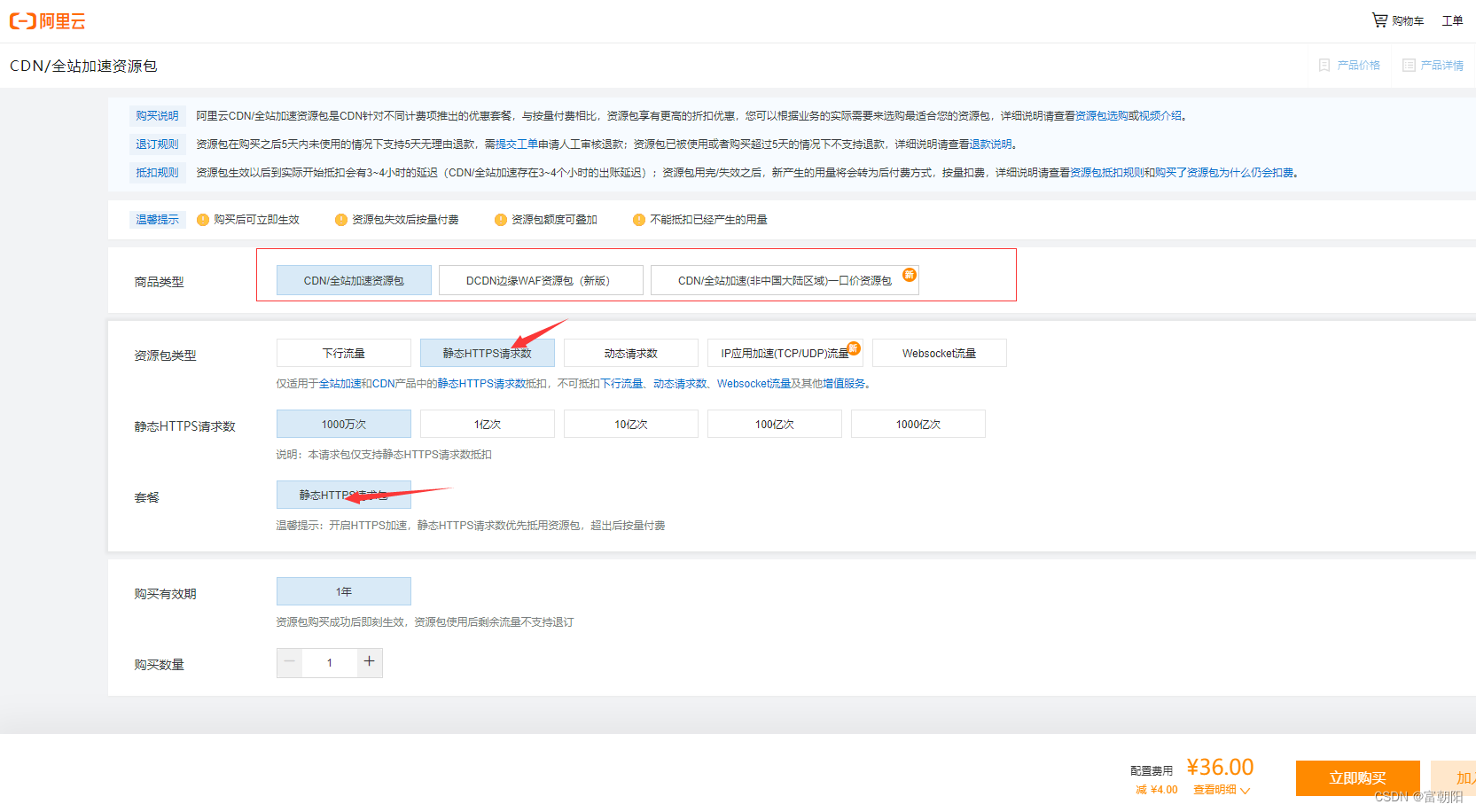The width and height of the screenshot is (1476, 812).
Task: Click the blue 下行流量 link in note
Action: 622,384
